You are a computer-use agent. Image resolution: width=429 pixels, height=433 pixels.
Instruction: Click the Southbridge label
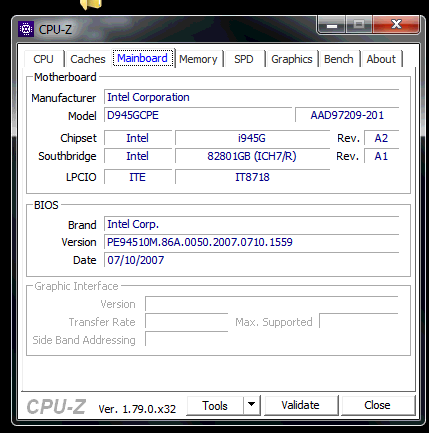[67, 156]
